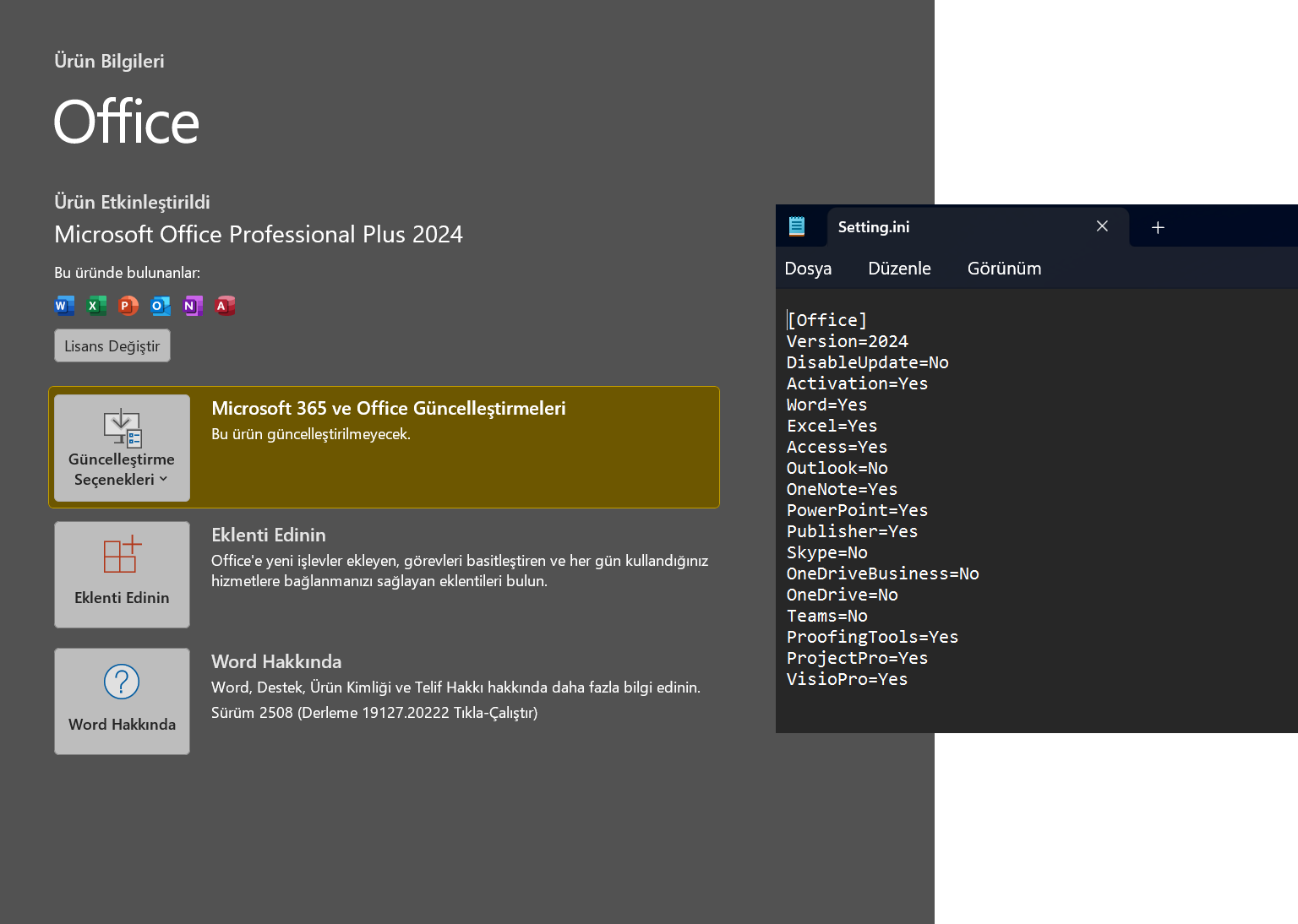Click the line "ProofingTools=Yes"
Viewport: 1298px width, 924px height.
(873, 637)
